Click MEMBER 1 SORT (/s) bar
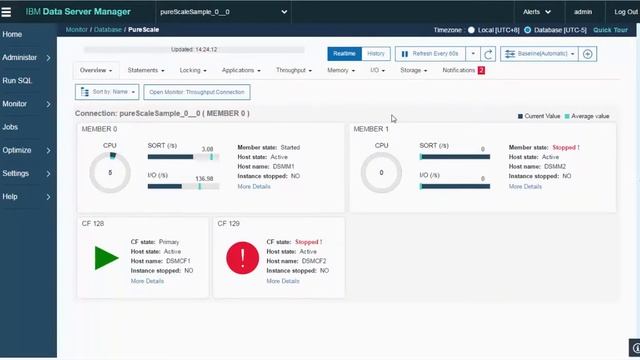The width and height of the screenshot is (640, 360). point(455,157)
